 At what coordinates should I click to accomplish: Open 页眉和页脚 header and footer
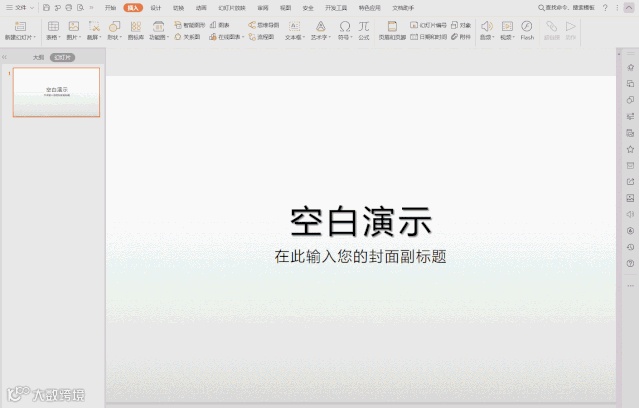coord(392,31)
